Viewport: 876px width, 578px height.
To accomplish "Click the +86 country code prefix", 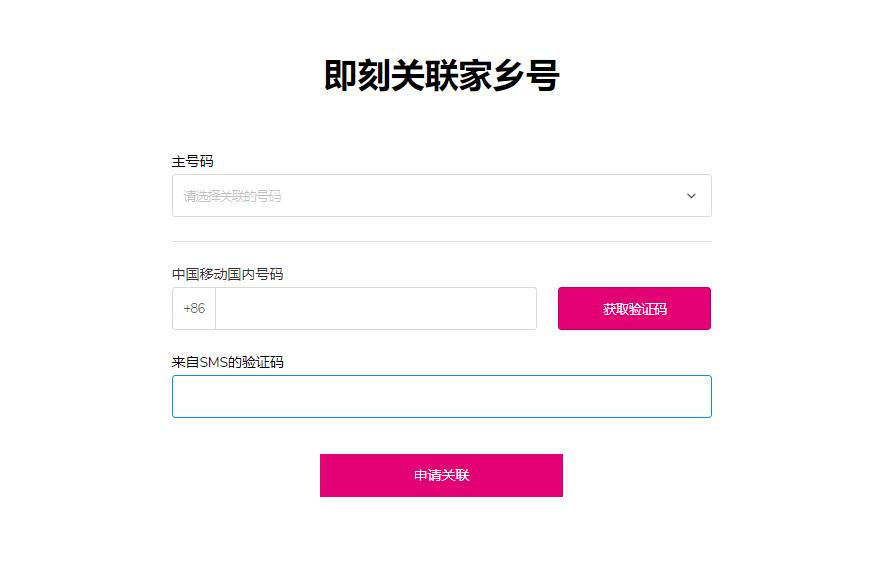I will 193,308.
